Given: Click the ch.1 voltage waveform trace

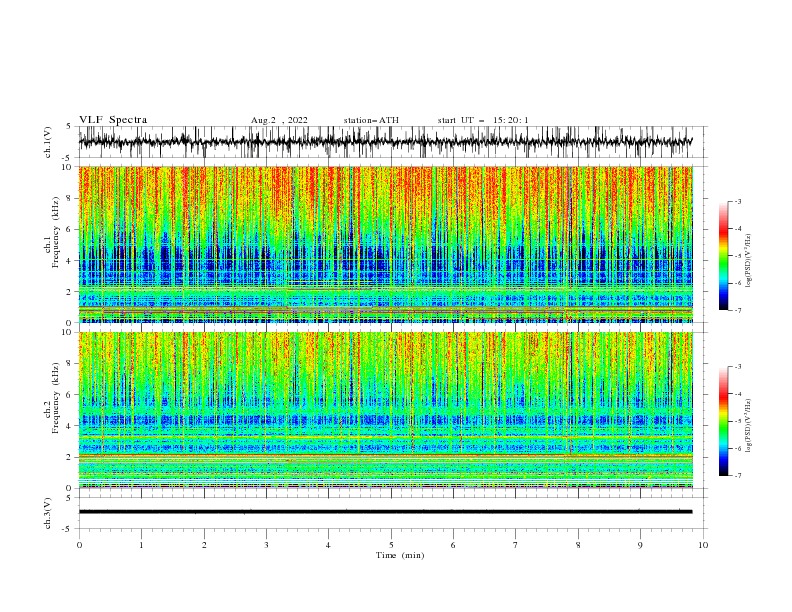Looking at the screenshot, I should tap(385, 142).
